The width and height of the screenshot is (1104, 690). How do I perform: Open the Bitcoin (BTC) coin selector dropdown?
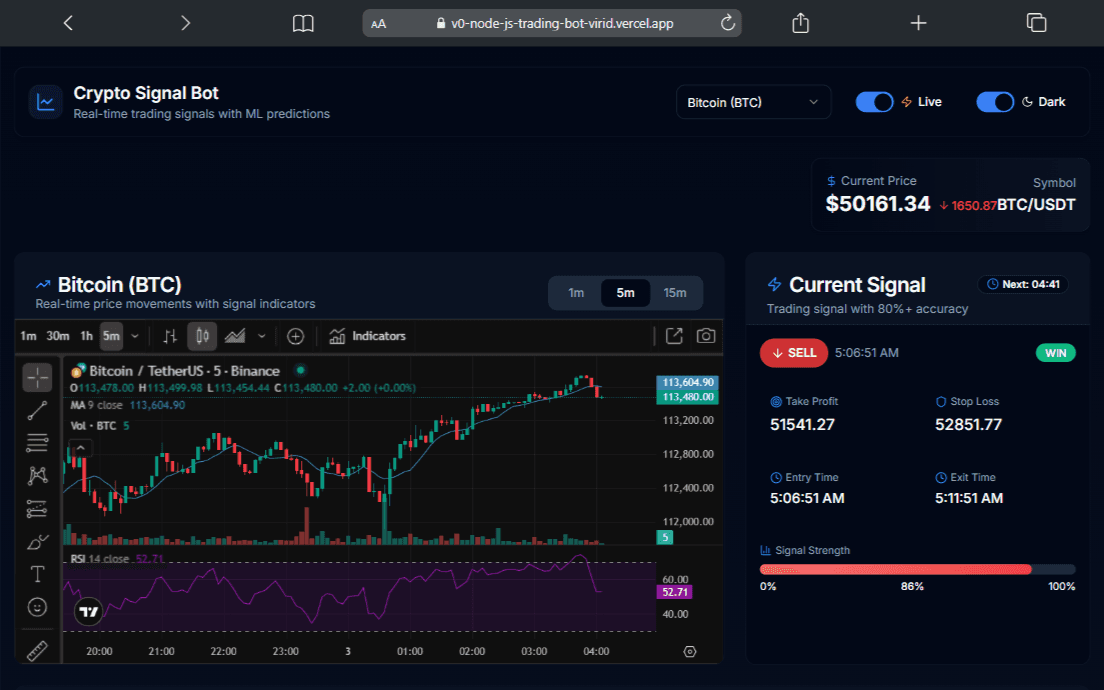[x=753, y=102]
